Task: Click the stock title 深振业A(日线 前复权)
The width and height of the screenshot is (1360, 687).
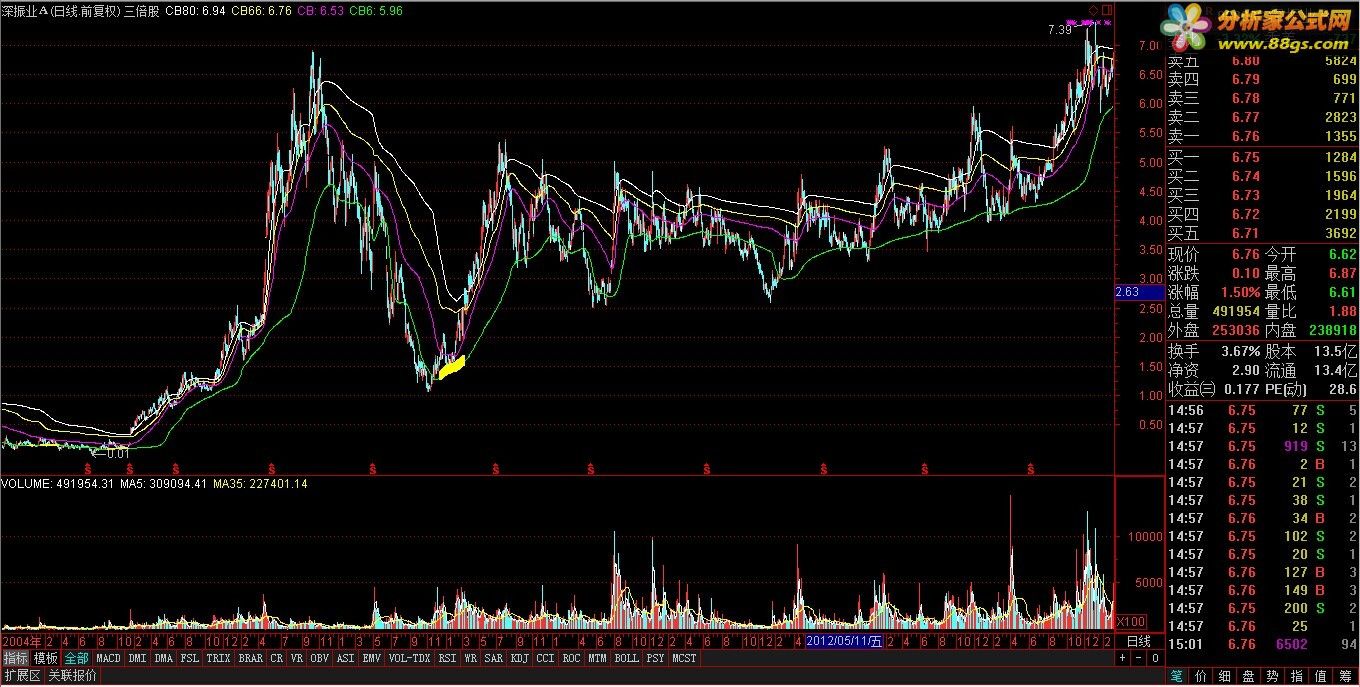Action: tap(61, 10)
